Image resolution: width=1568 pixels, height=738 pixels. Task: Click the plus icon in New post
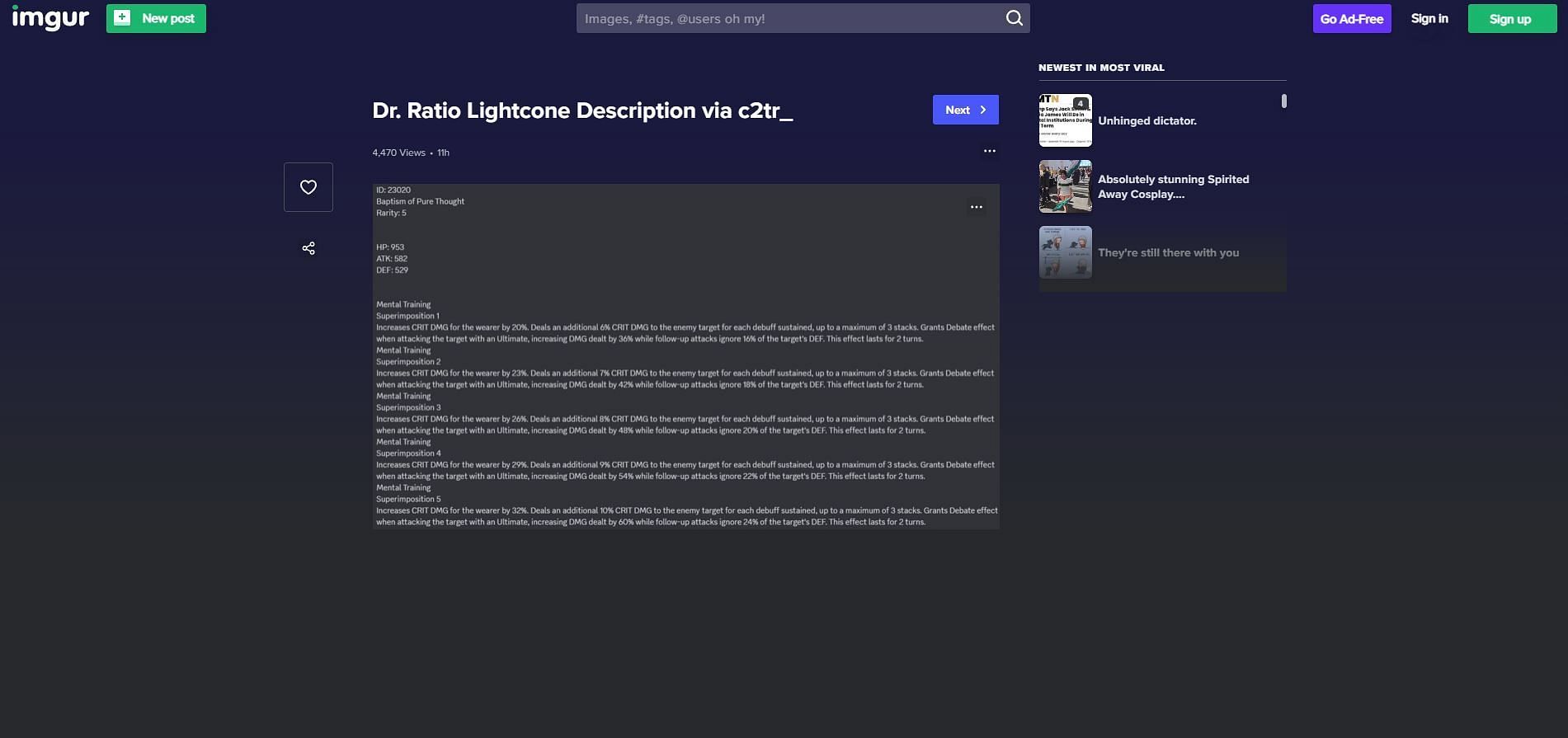(122, 17)
